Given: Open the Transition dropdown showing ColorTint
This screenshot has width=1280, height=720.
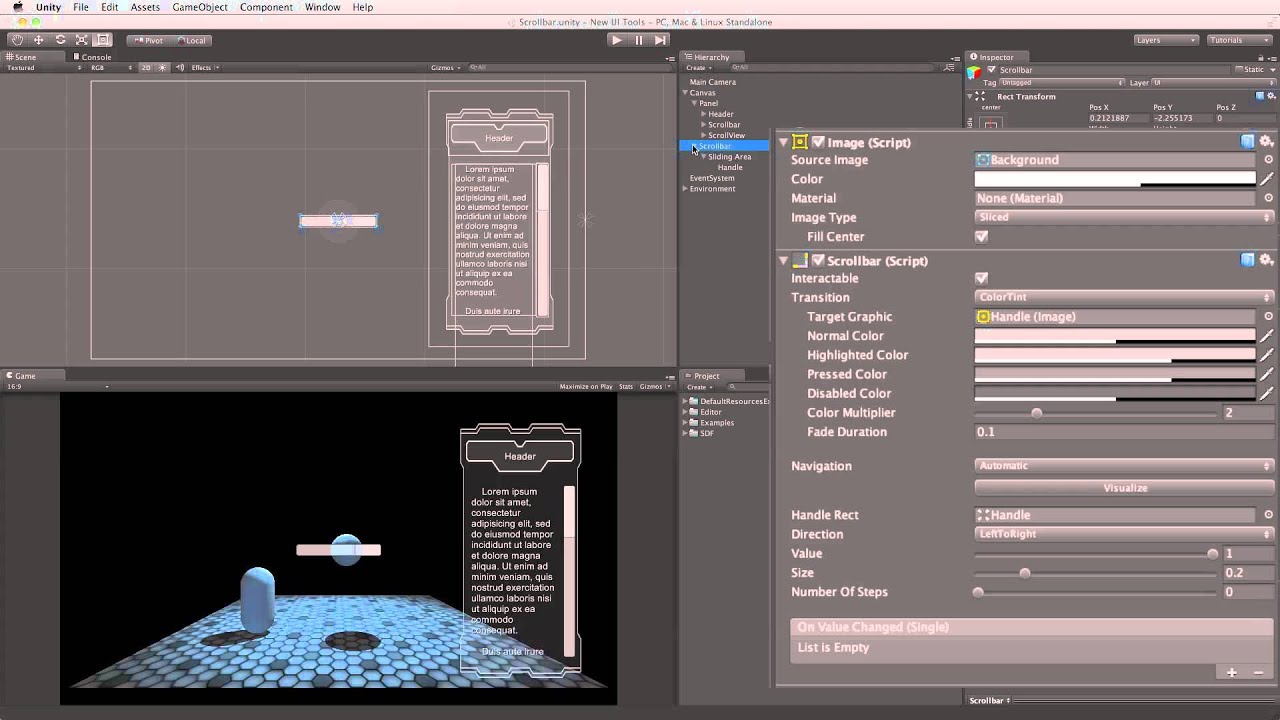Looking at the screenshot, I should click(x=1124, y=297).
